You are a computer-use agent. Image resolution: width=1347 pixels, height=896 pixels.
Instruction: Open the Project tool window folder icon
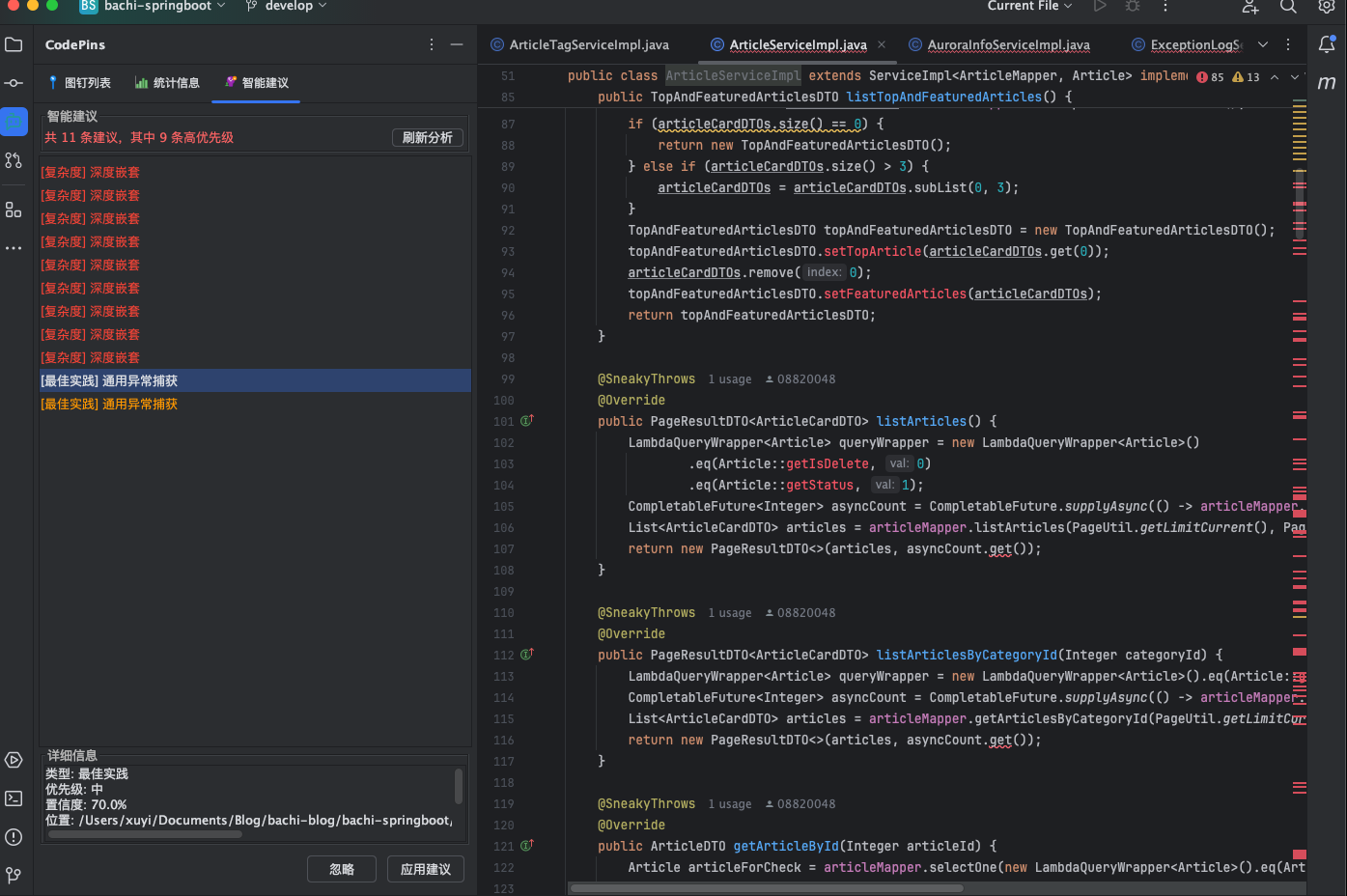click(14, 44)
